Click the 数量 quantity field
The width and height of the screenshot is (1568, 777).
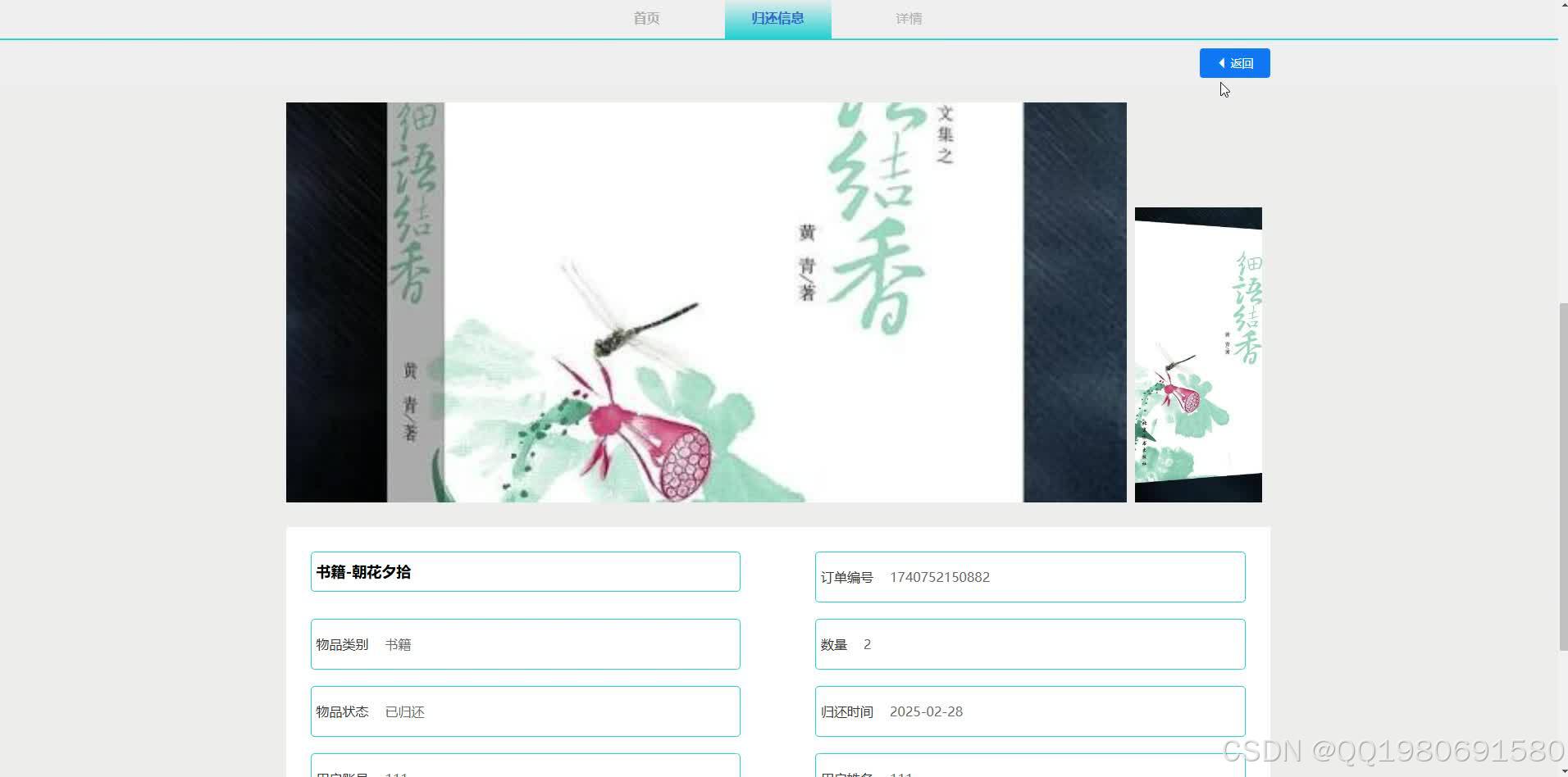click(1029, 643)
